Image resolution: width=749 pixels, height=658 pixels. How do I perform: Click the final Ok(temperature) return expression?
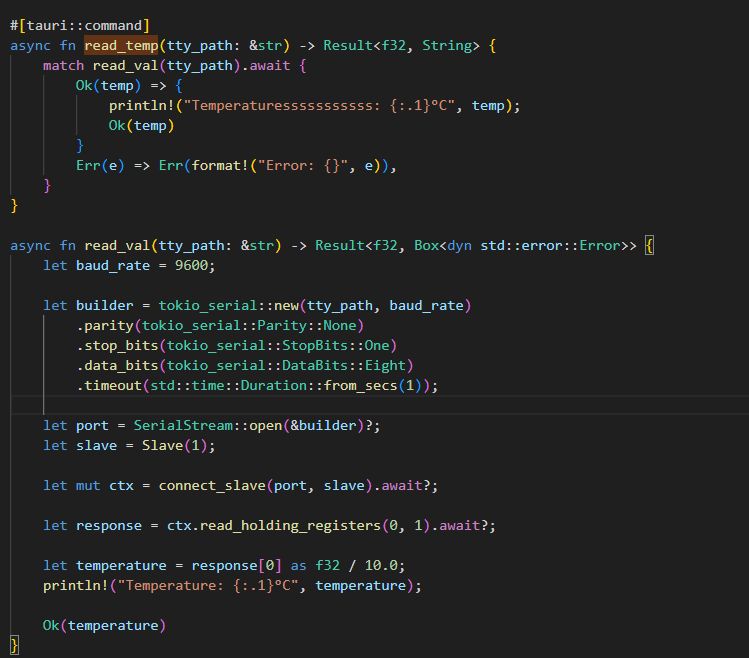click(x=104, y=625)
